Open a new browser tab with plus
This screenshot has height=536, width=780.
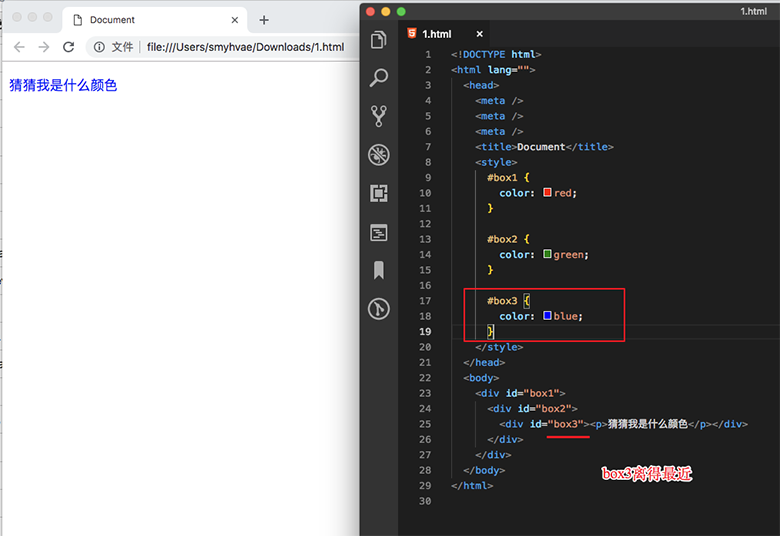(x=264, y=20)
